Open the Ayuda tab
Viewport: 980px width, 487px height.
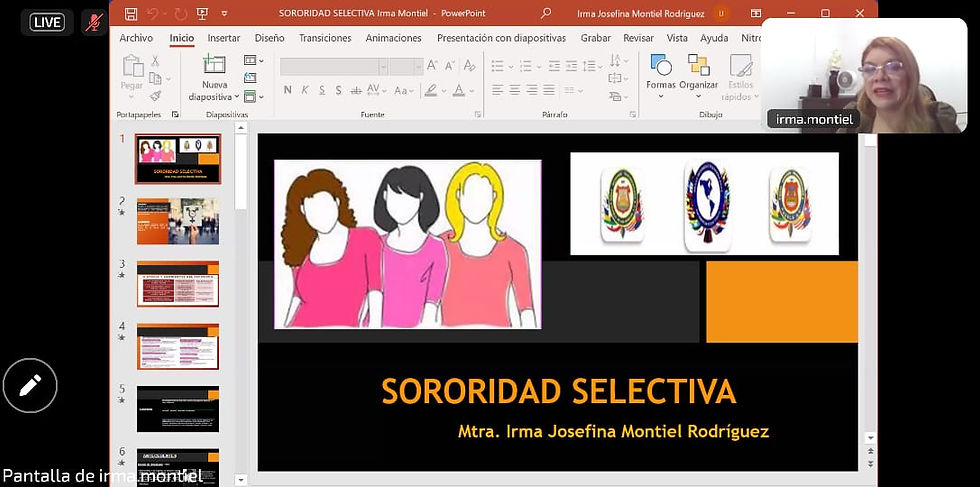[x=714, y=38]
